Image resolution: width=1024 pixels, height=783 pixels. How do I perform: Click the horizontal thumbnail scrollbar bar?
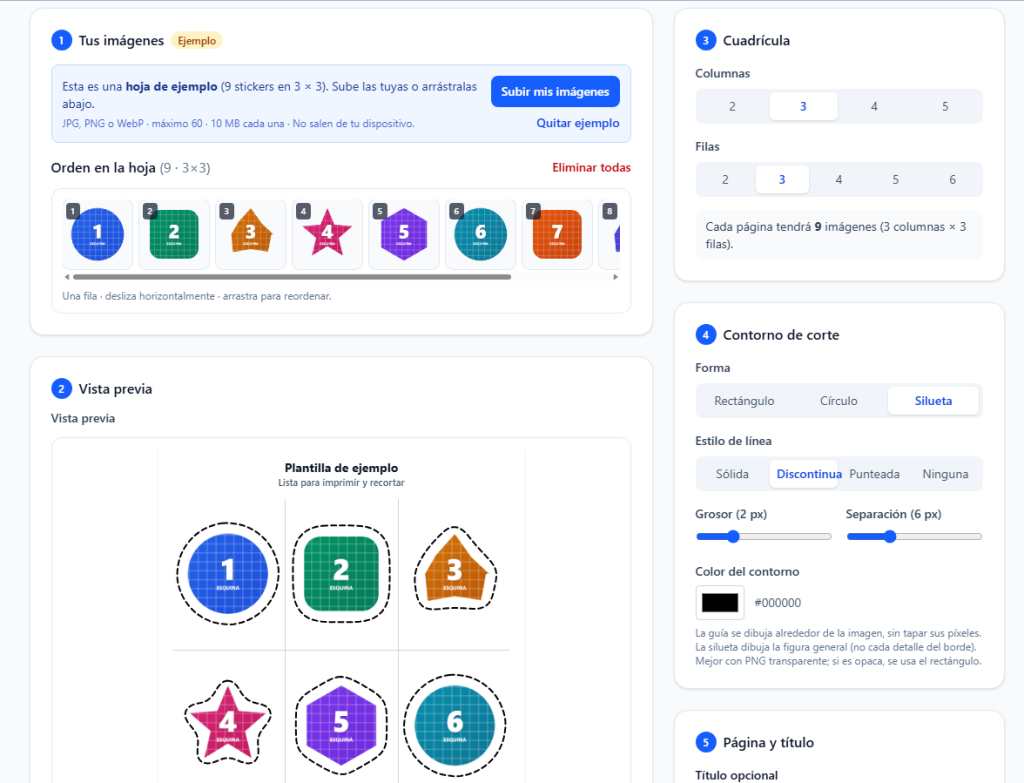coord(292,277)
